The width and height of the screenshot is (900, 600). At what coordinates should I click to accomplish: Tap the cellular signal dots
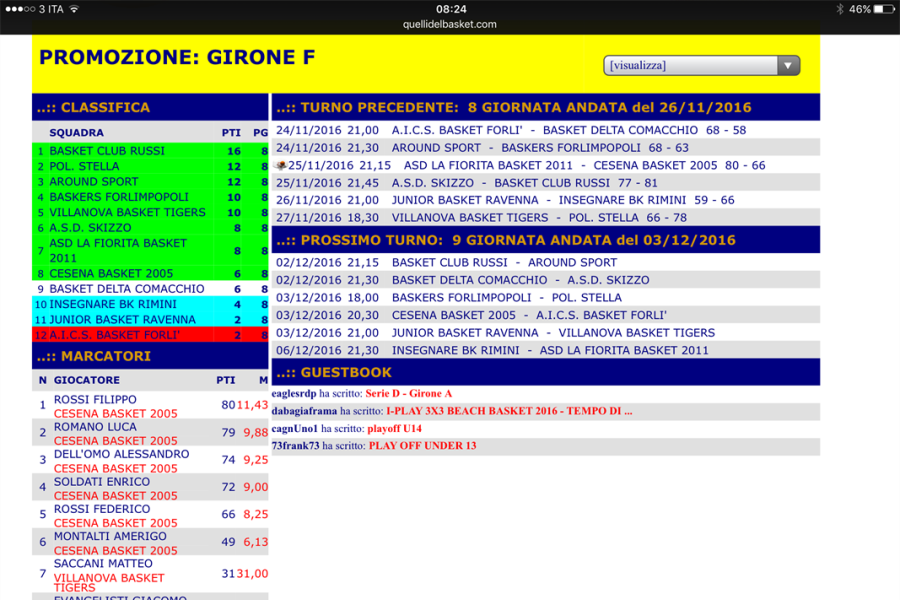tap(20, 9)
